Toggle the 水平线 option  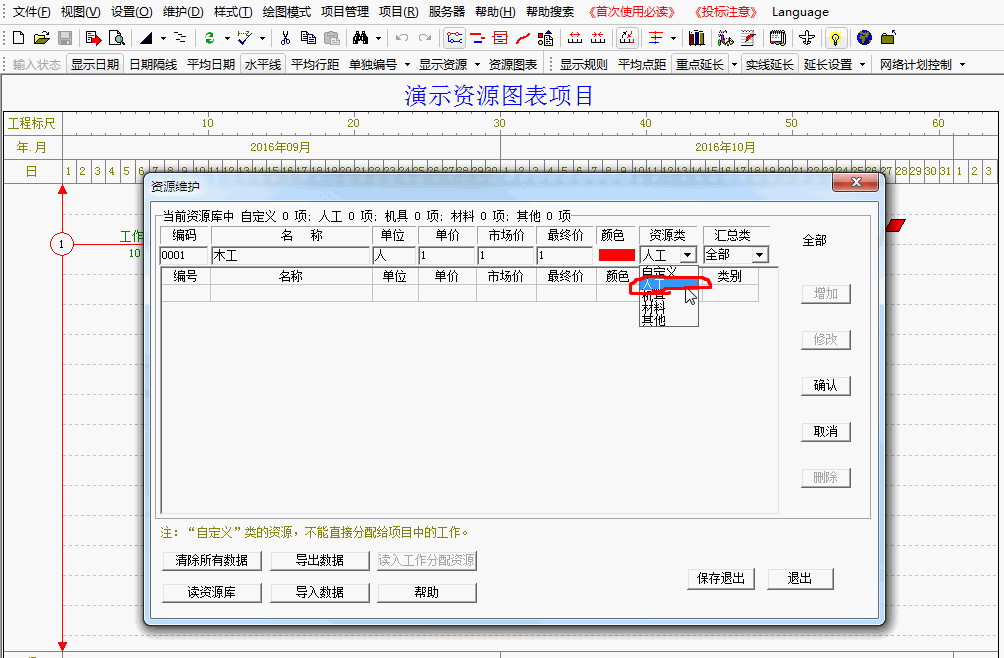point(263,64)
